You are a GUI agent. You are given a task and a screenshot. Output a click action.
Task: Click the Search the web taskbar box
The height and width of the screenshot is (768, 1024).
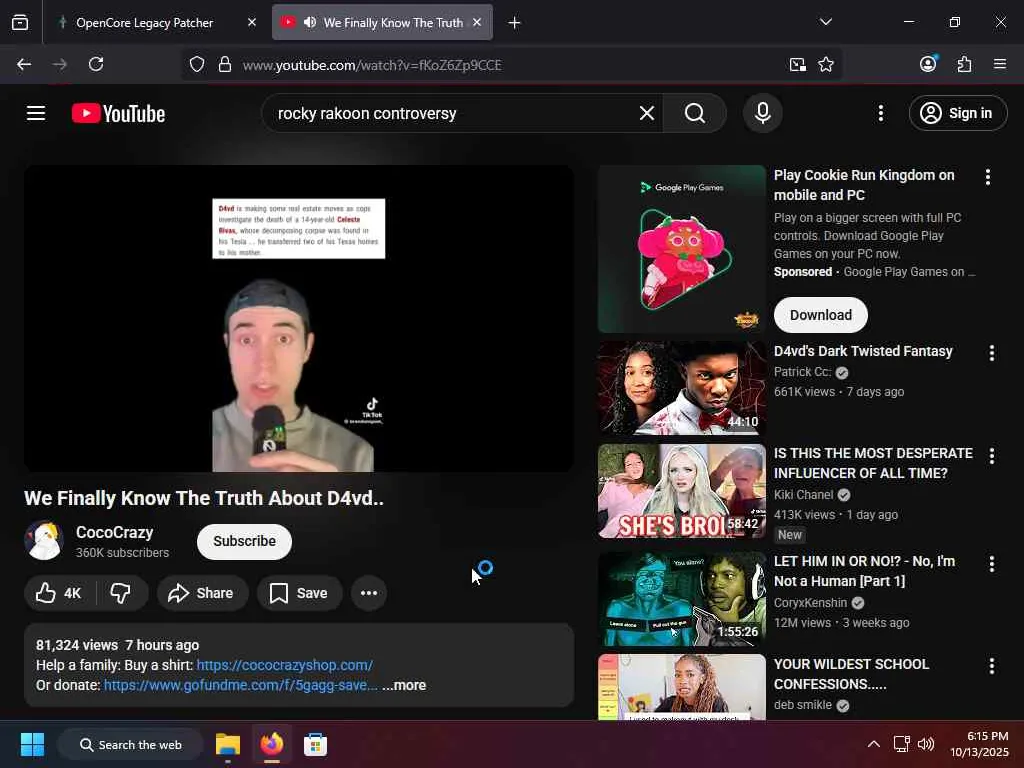click(x=130, y=744)
